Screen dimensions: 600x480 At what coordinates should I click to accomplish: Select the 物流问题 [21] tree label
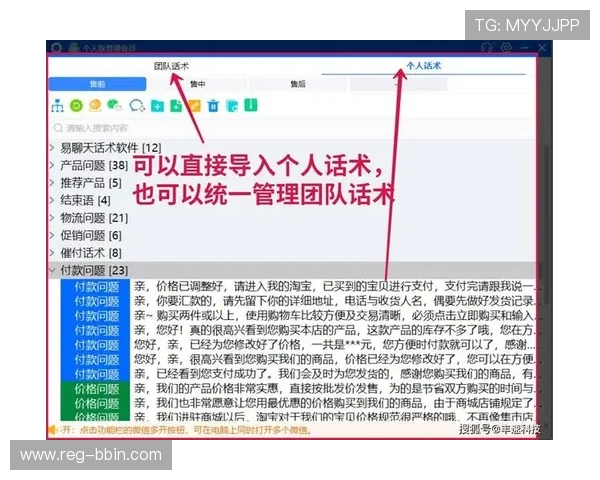94,218
